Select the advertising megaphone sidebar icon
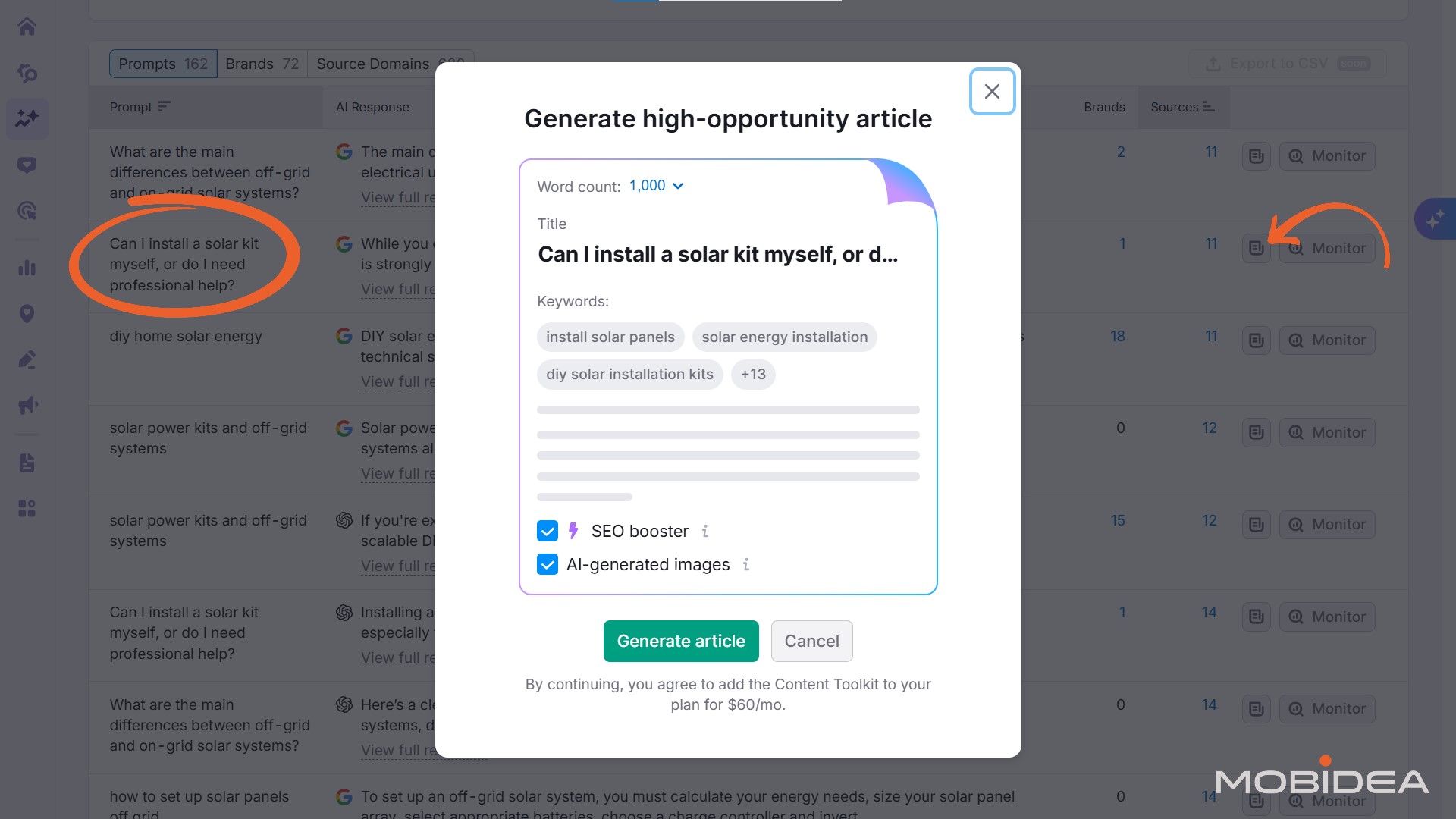 click(x=27, y=404)
